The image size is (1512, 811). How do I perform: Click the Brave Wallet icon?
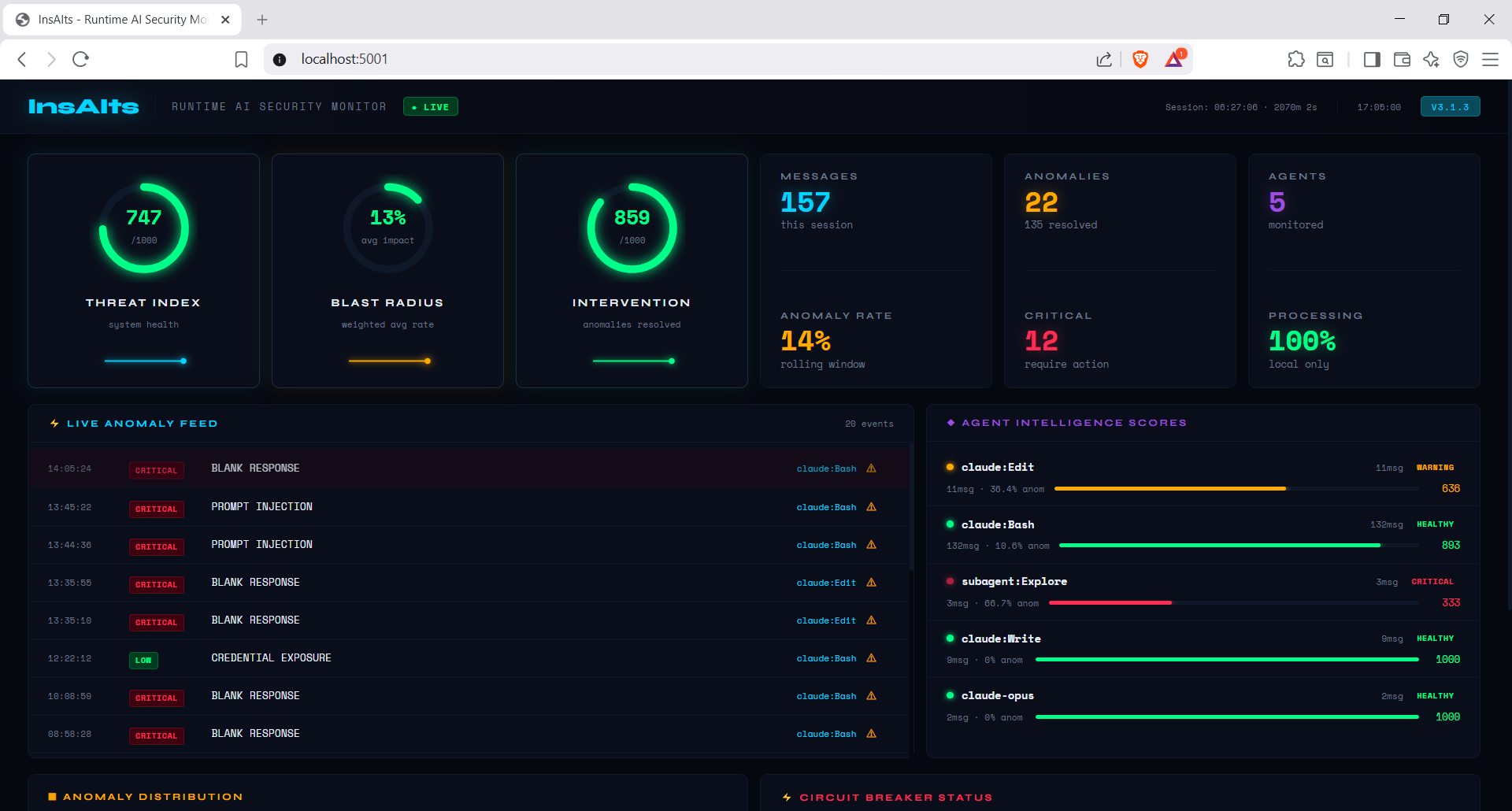(1402, 59)
